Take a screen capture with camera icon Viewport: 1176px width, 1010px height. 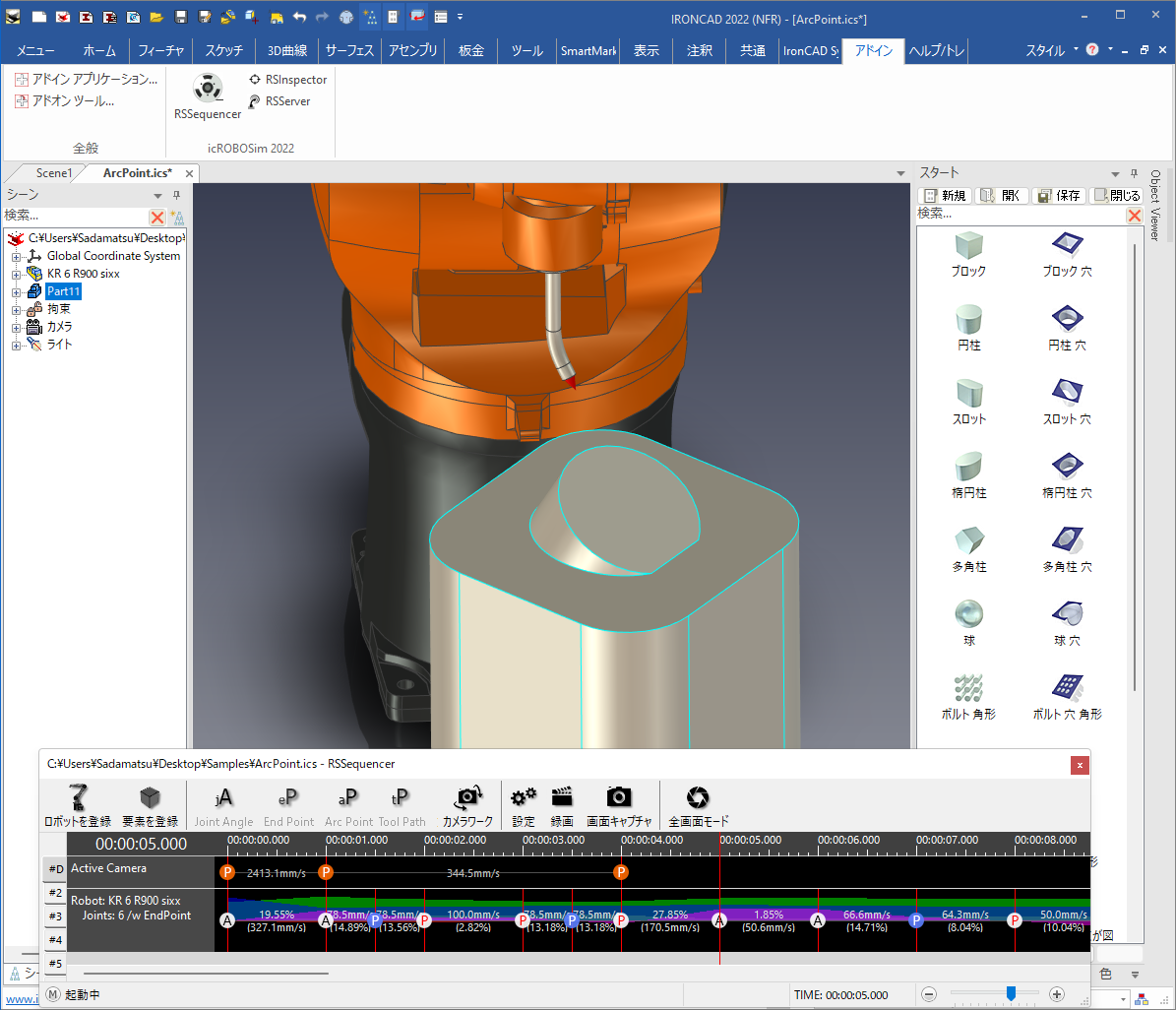pyautogui.click(x=619, y=804)
